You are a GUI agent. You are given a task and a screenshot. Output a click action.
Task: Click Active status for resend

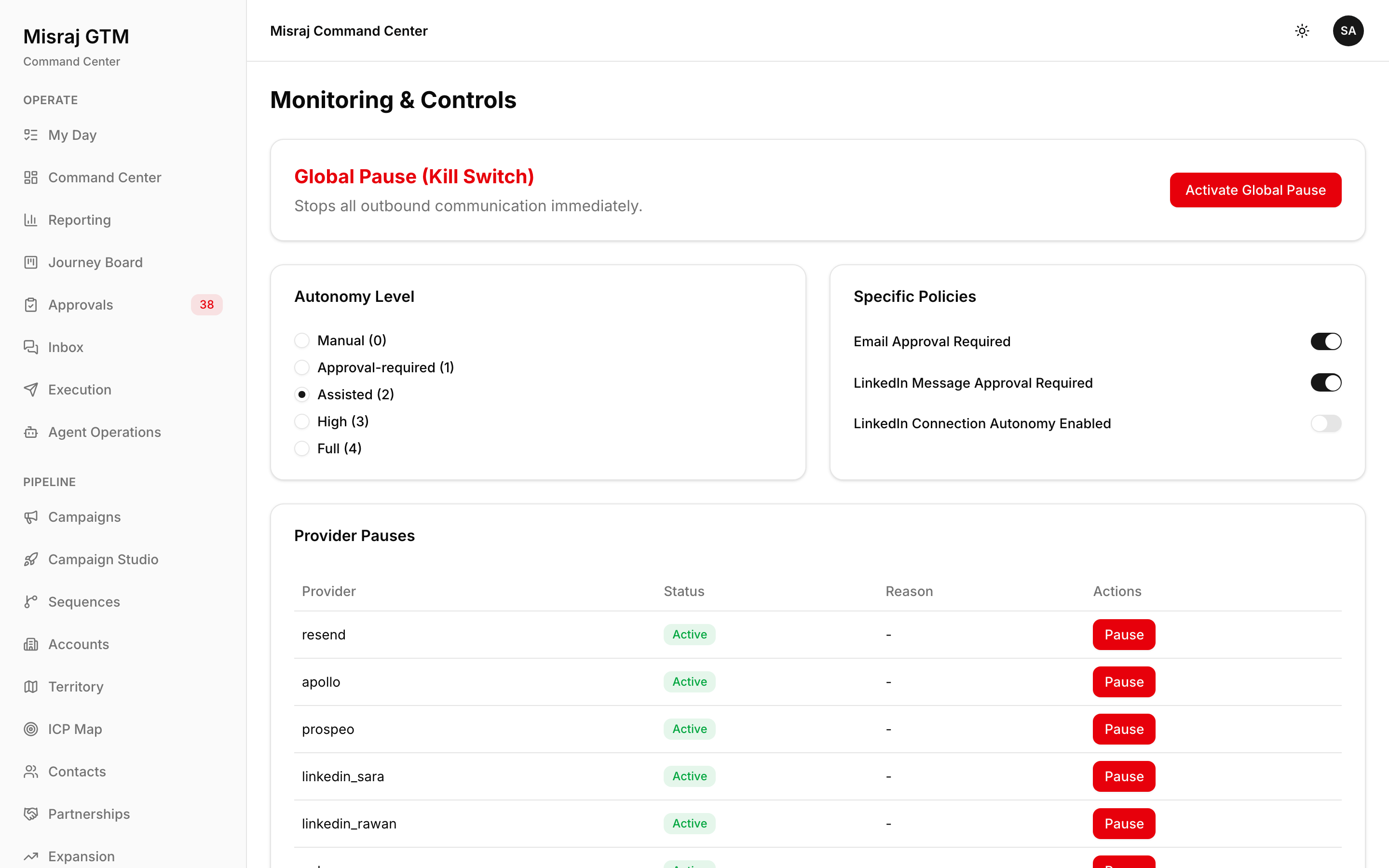[689, 635]
